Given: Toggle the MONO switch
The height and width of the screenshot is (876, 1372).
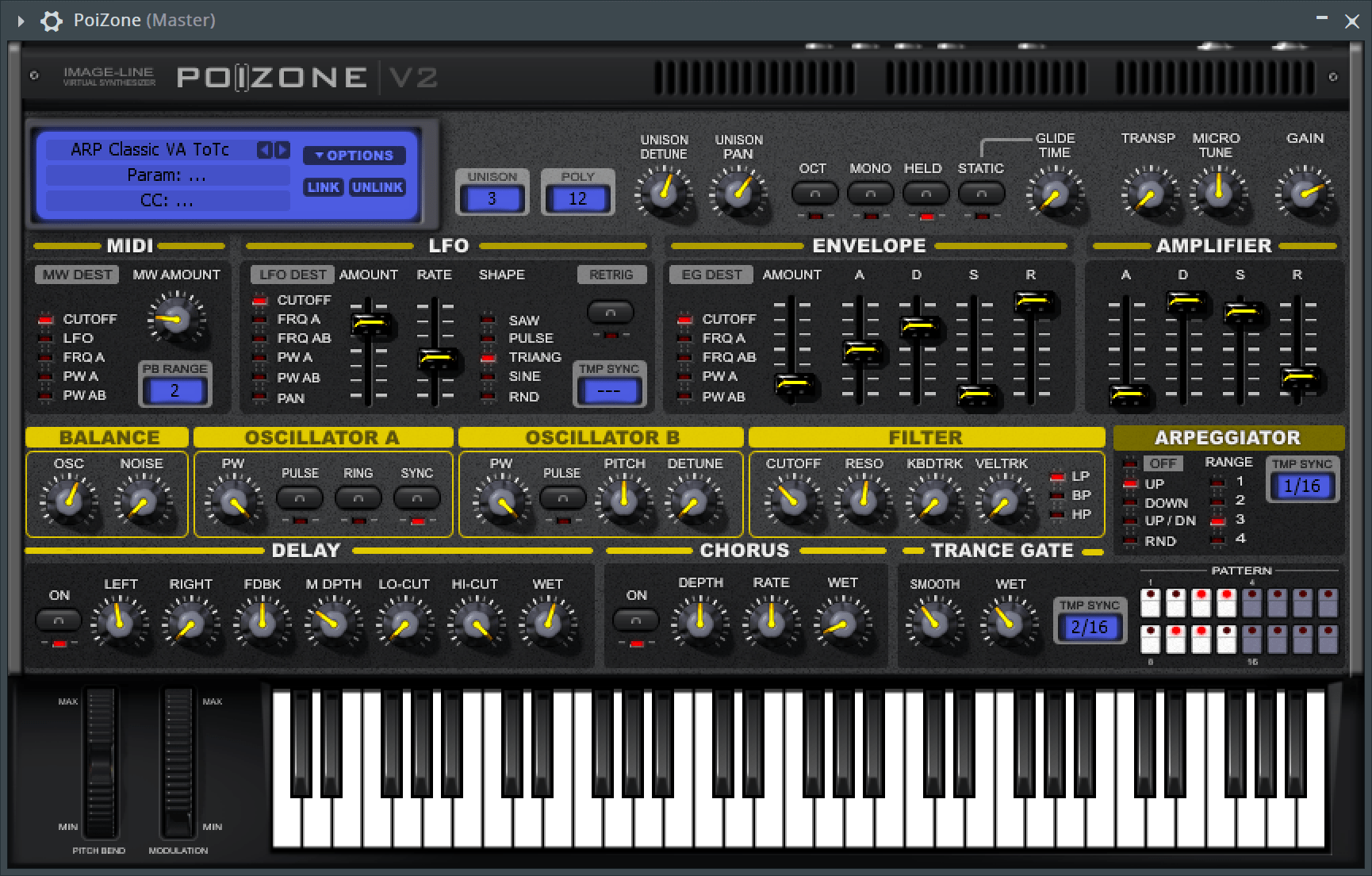Looking at the screenshot, I should tap(870, 193).
